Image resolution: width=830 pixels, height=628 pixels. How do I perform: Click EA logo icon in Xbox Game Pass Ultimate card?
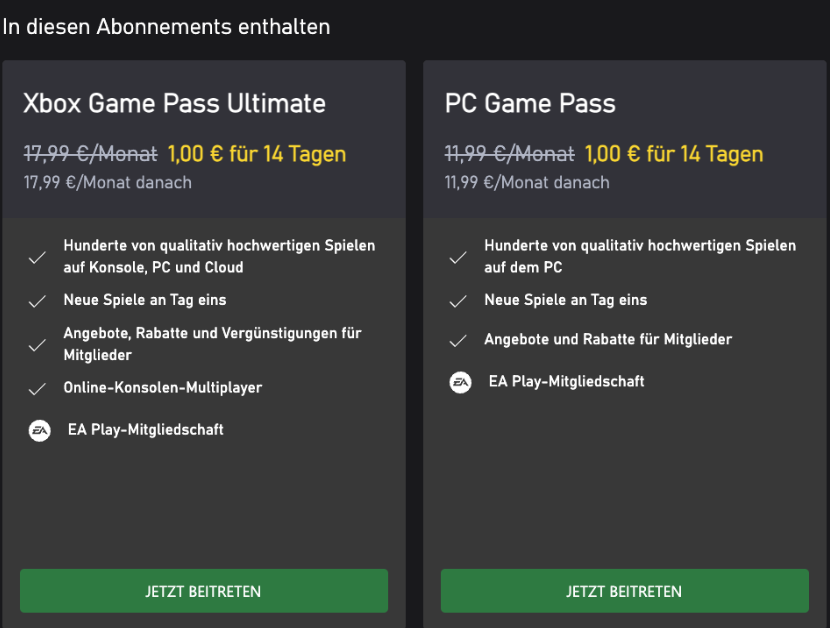pyautogui.click(x=39, y=431)
